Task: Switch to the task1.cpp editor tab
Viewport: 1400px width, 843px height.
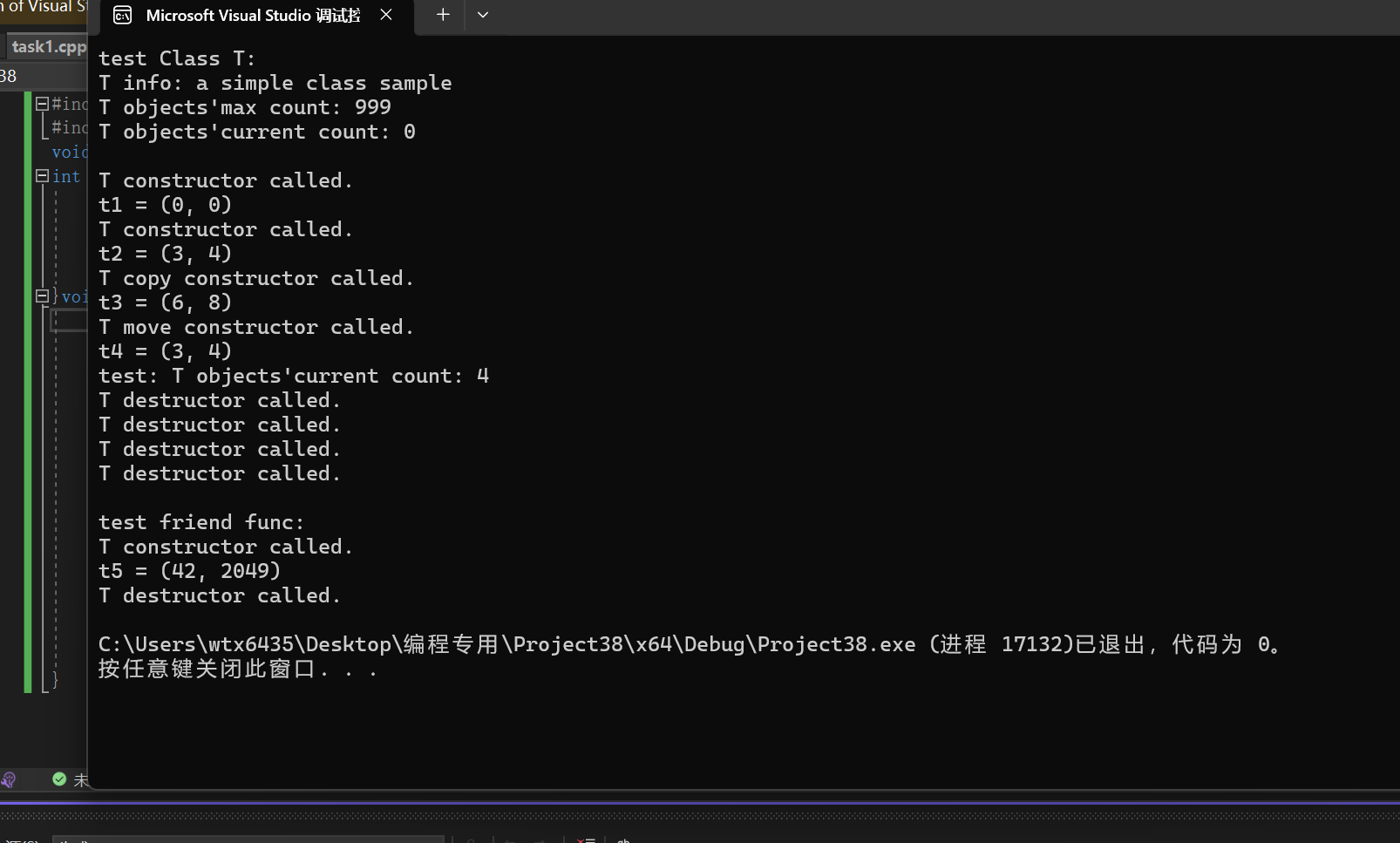Action: 48,46
